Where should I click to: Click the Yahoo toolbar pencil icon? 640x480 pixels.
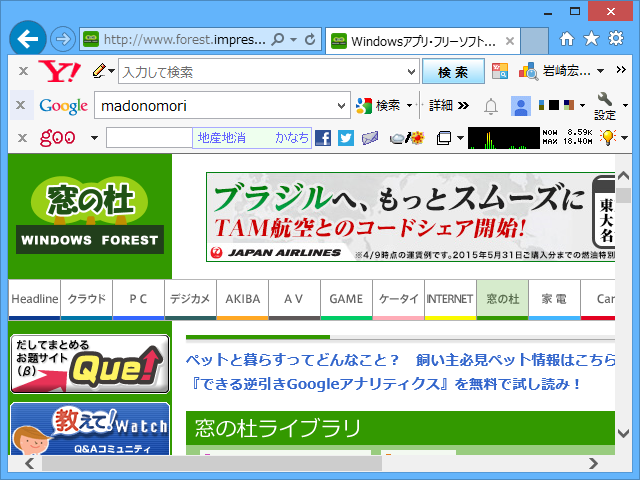(x=99, y=71)
